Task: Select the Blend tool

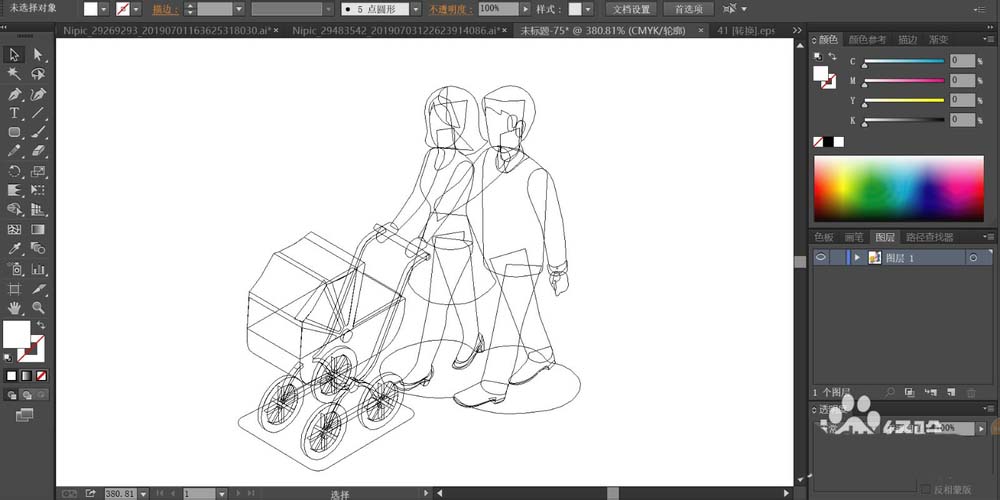Action: point(38,248)
